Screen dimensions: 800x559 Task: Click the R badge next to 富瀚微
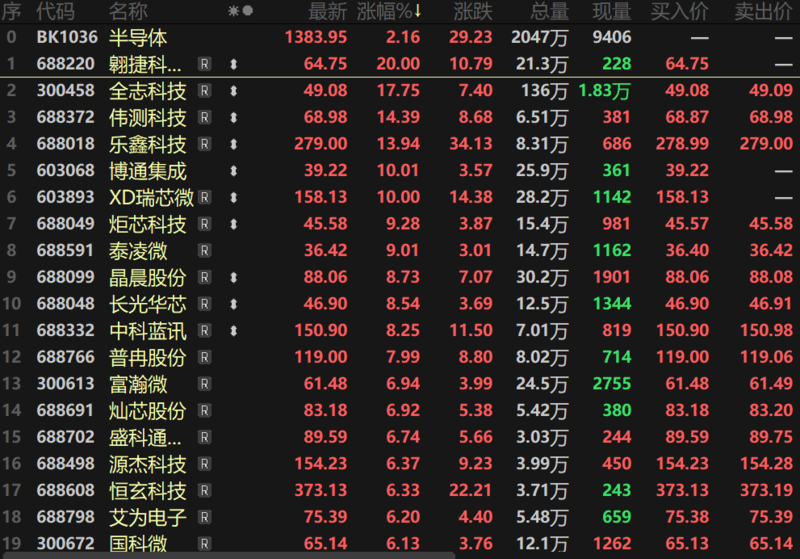[204, 384]
